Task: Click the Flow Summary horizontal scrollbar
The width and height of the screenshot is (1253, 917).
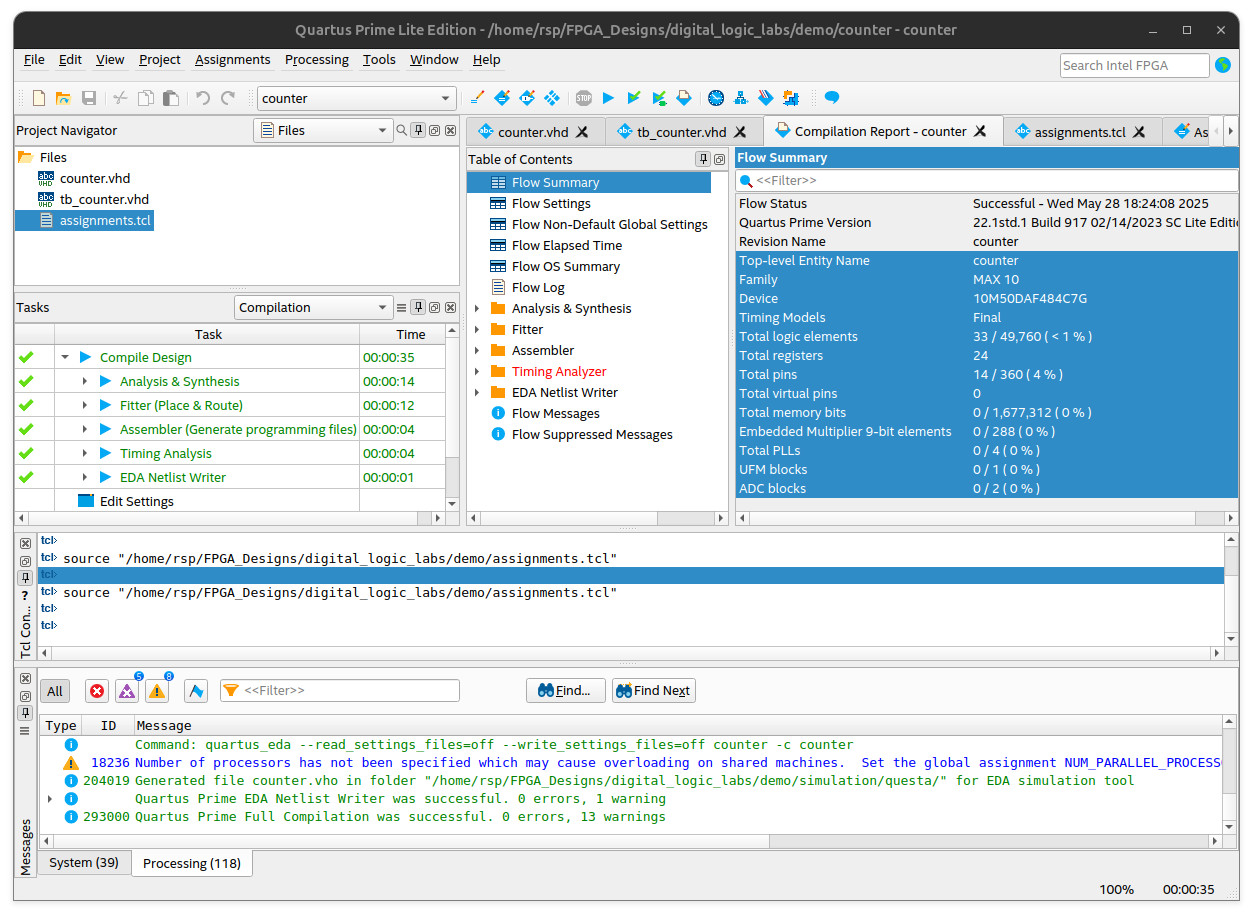Action: pyautogui.click(x=980, y=518)
